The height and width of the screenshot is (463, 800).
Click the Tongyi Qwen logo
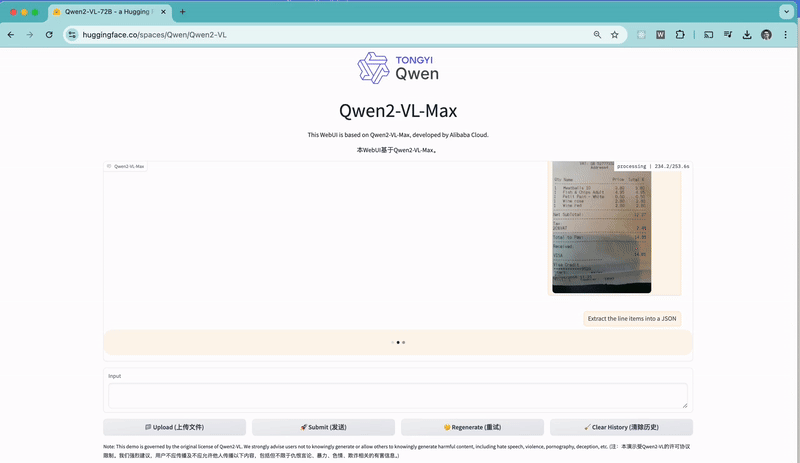click(x=398, y=68)
